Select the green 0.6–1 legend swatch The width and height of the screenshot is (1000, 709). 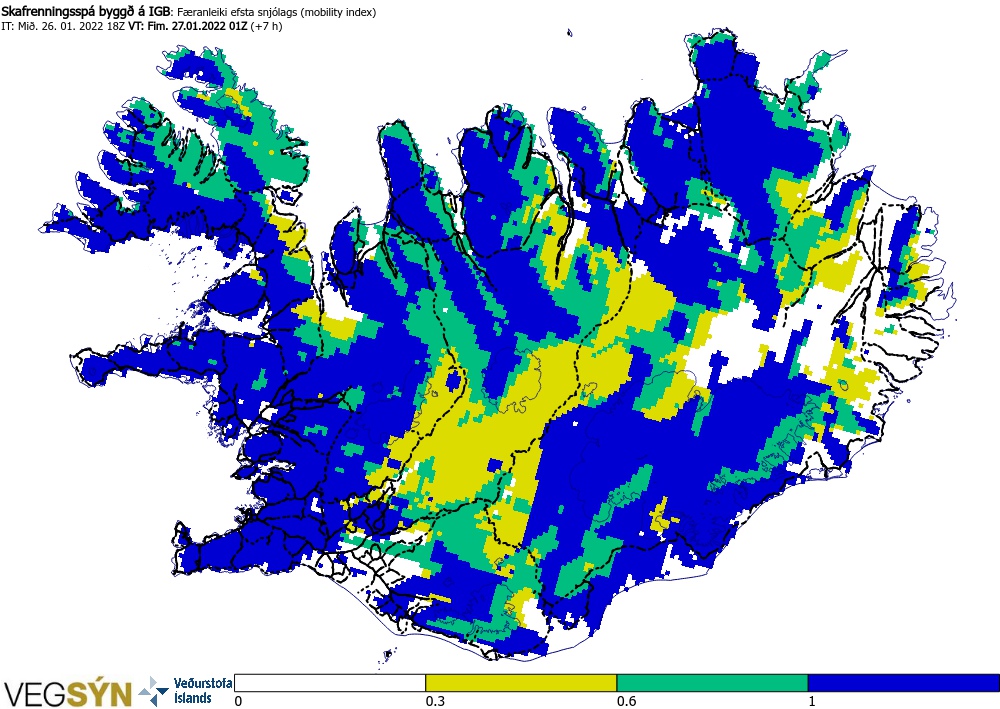[712, 683]
